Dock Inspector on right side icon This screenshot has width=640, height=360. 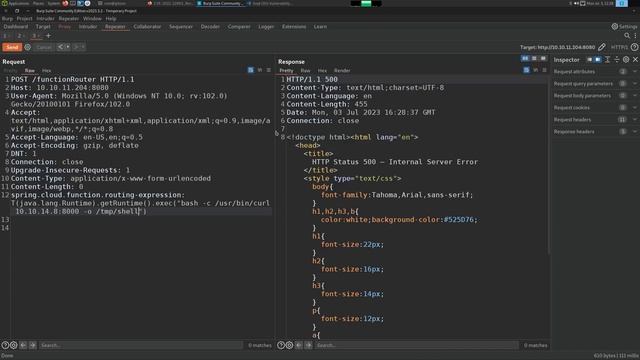coord(598,60)
